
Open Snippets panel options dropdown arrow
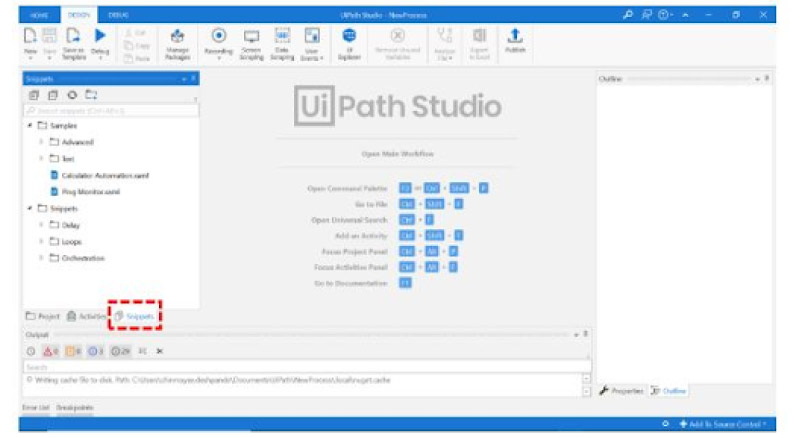tap(184, 79)
